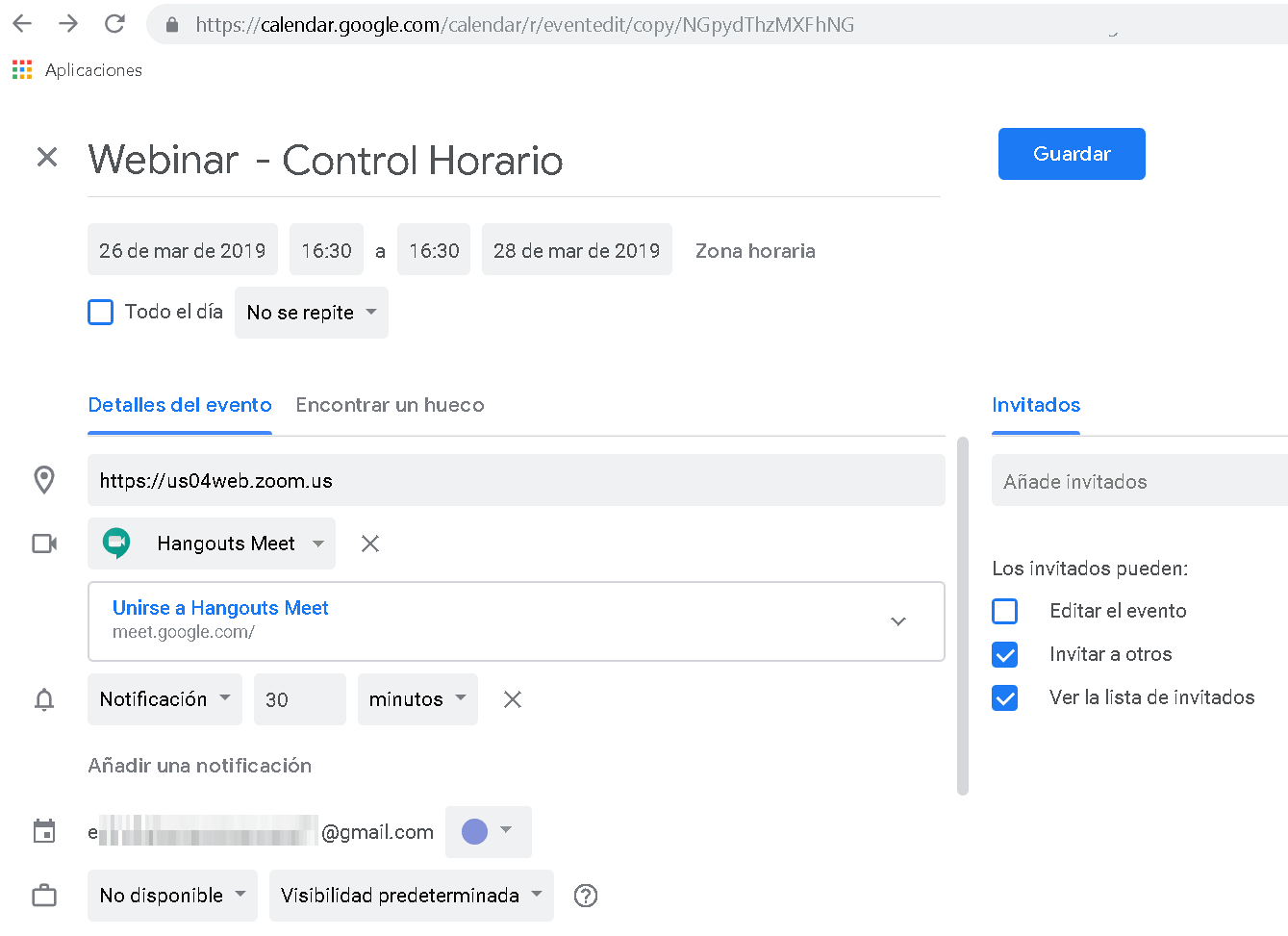The height and width of the screenshot is (936, 1288).
Task: Open the Aplicaciones apps grid icon
Action: (22, 69)
